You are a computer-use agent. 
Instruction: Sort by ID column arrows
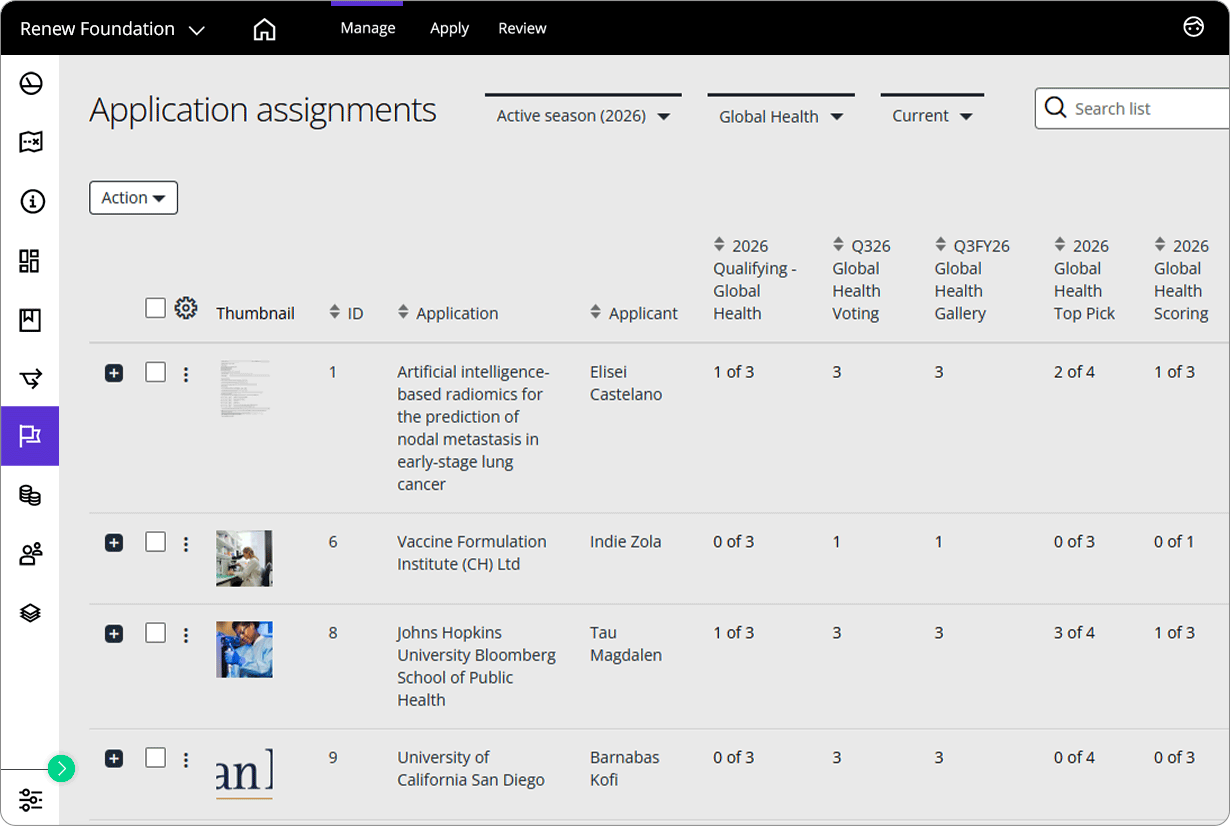pyautogui.click(x=335, y=313)
